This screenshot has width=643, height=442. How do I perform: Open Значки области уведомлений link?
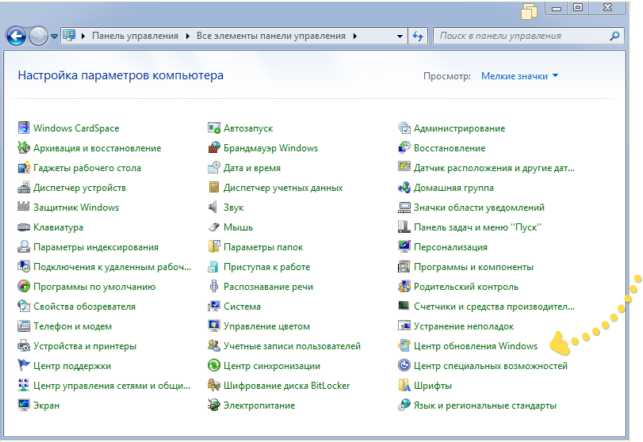pyautogui.click(x=479, y=207)
